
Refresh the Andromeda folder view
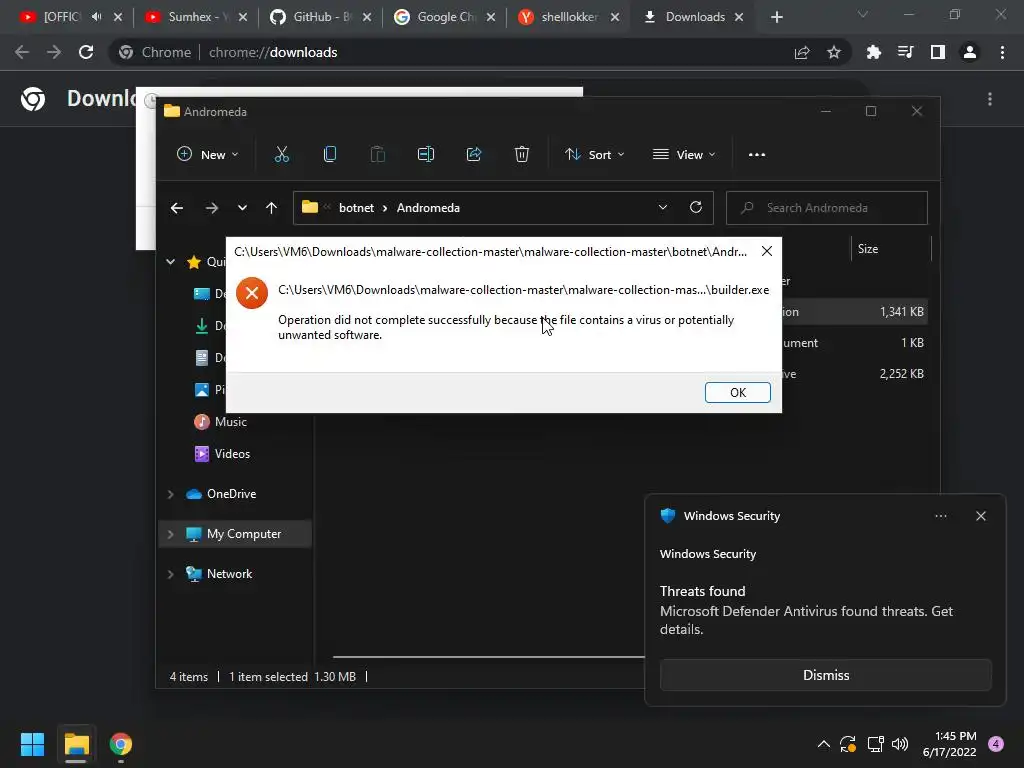(x=696, y=207)
